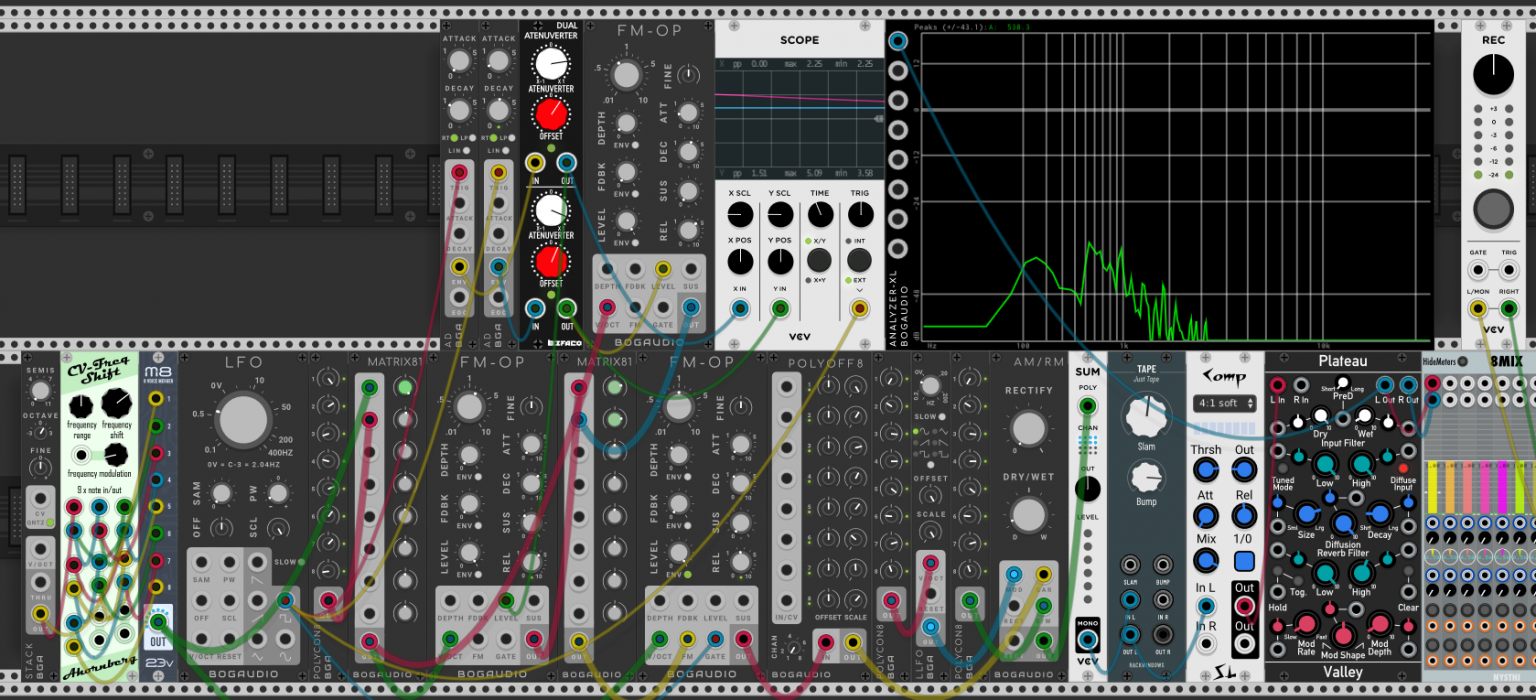Click input jack 1 on M8 merger
Viewport: 1536px width, 700px height.
click(155, 399)
